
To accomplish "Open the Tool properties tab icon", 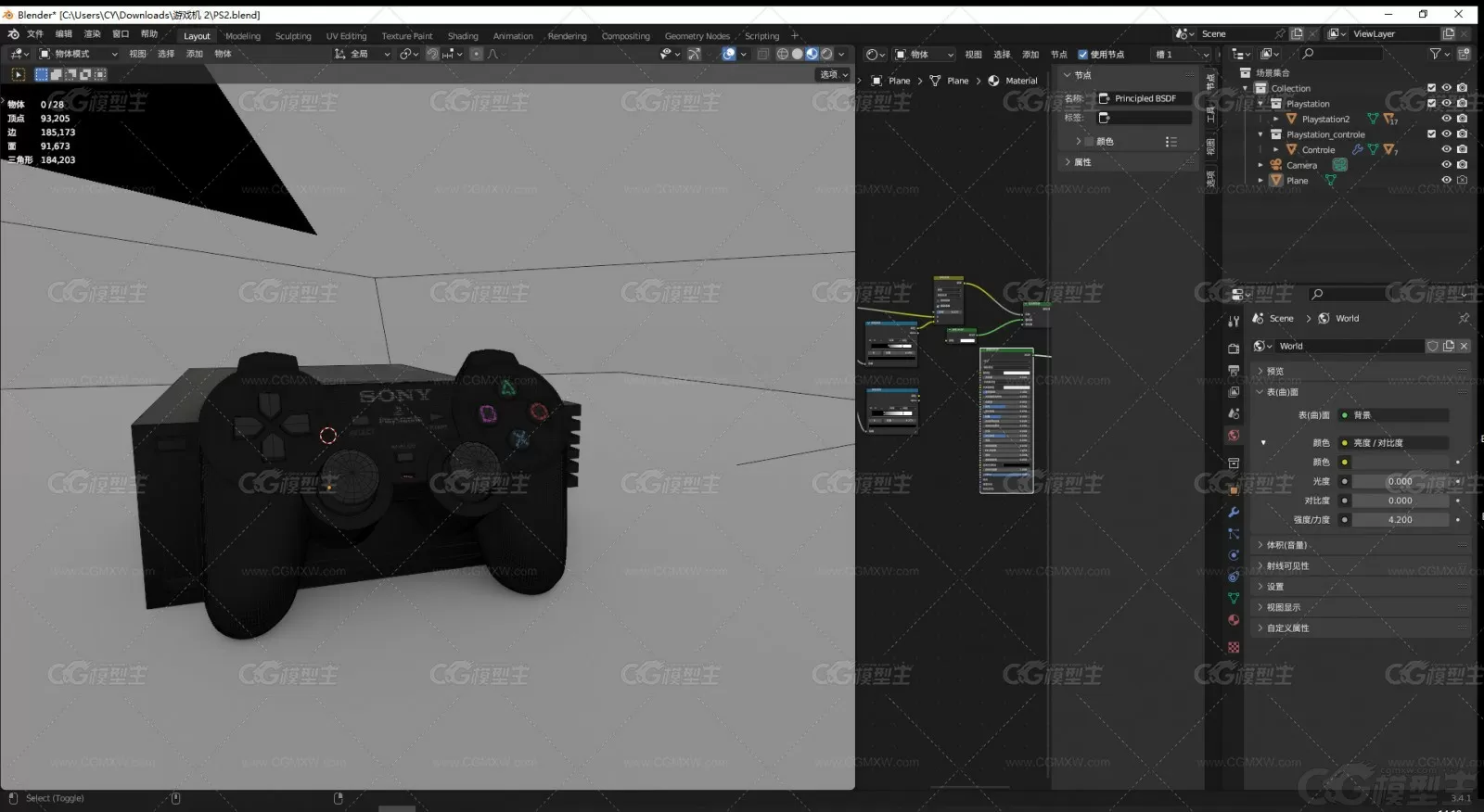I will (x=1234, y=322).
